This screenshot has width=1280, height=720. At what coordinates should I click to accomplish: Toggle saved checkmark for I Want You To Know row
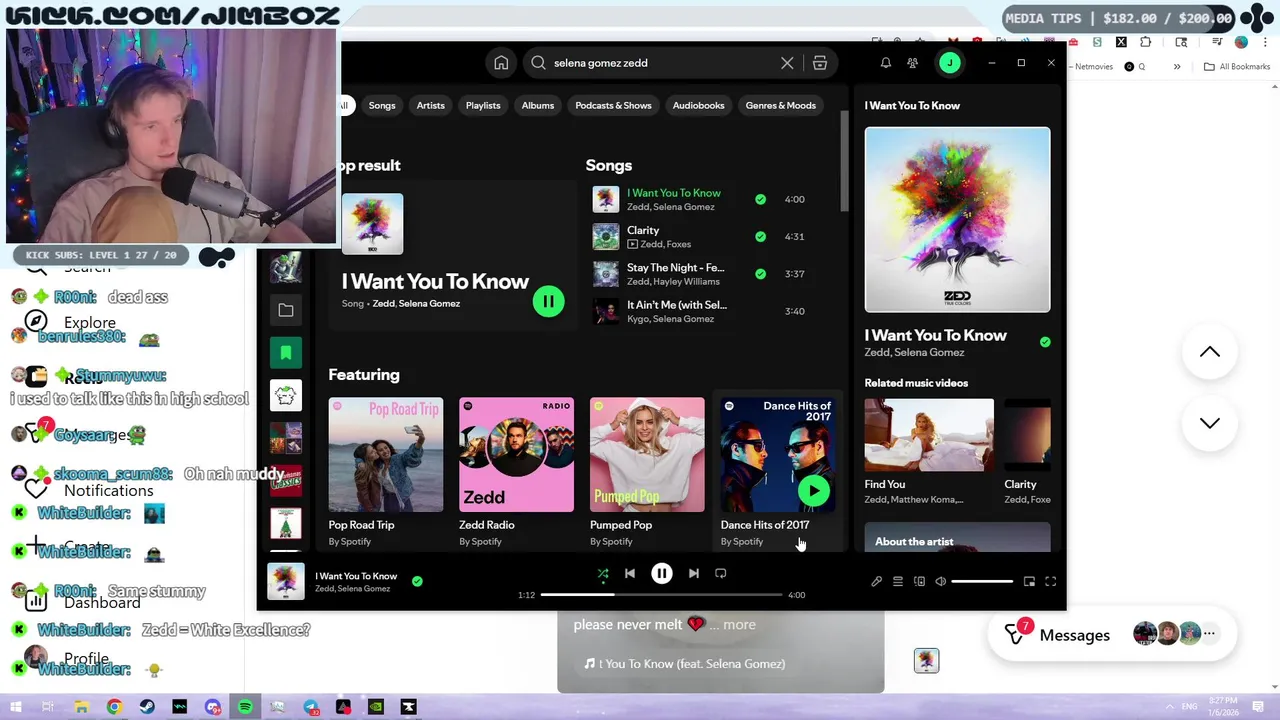(x=760, y=199)
